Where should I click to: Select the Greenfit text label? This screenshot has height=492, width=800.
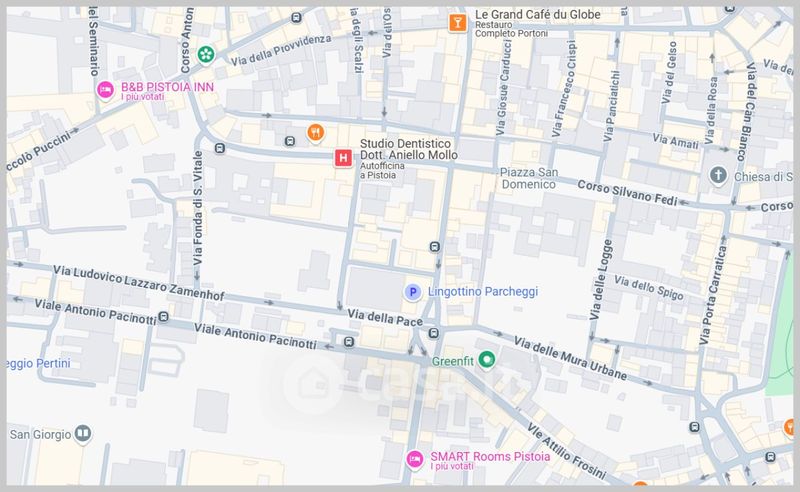point(453,361)
